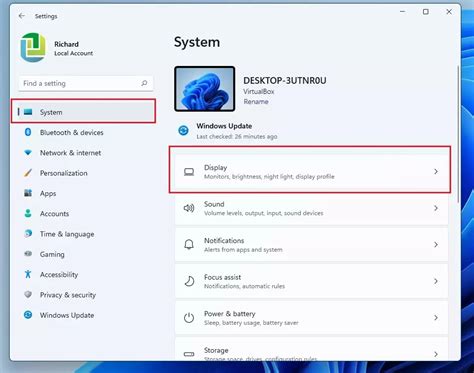Image resolution: width=474 pixels, height=373 pixels.
Task: Click the search magnifier icon
Action: pos(144,83)
